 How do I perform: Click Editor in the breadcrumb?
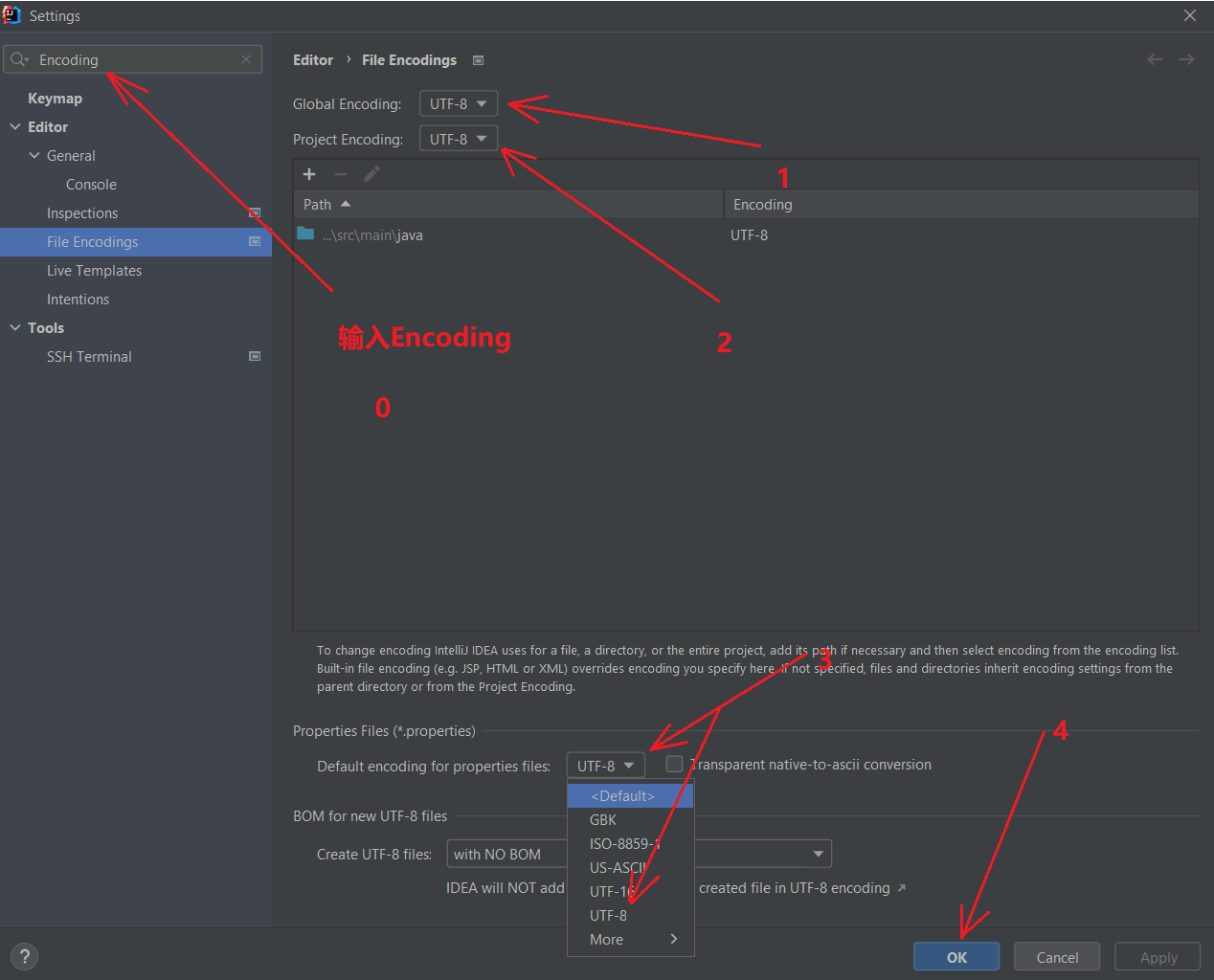pyautogui.click(x=313, y=59)
